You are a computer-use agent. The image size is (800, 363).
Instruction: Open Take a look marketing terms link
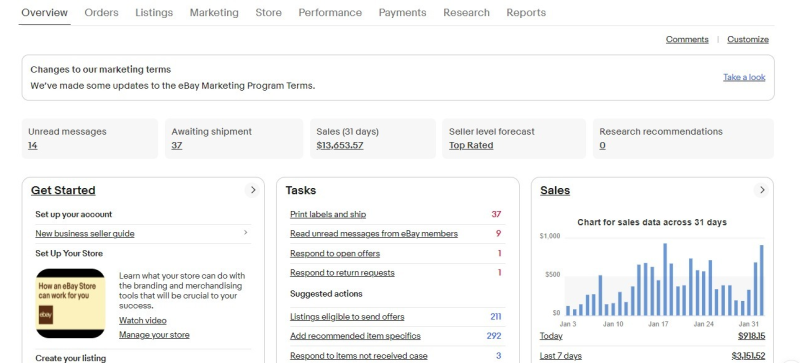point(744,77)
